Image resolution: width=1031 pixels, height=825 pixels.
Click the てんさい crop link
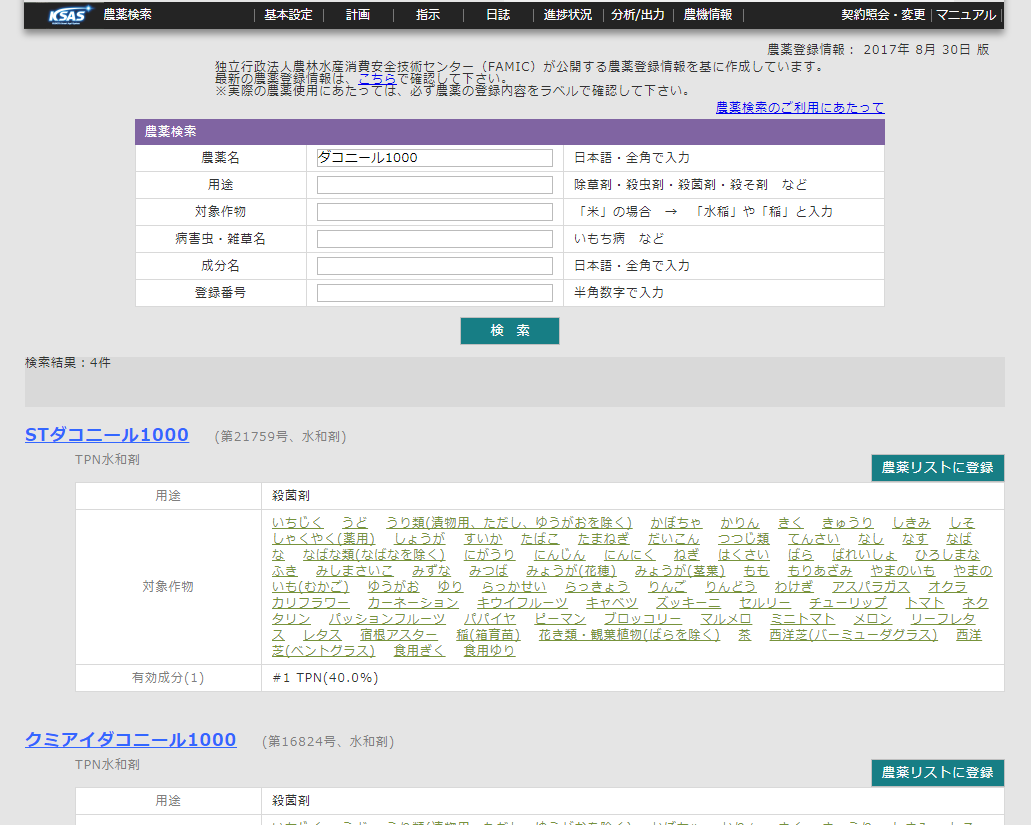[813, 538]
